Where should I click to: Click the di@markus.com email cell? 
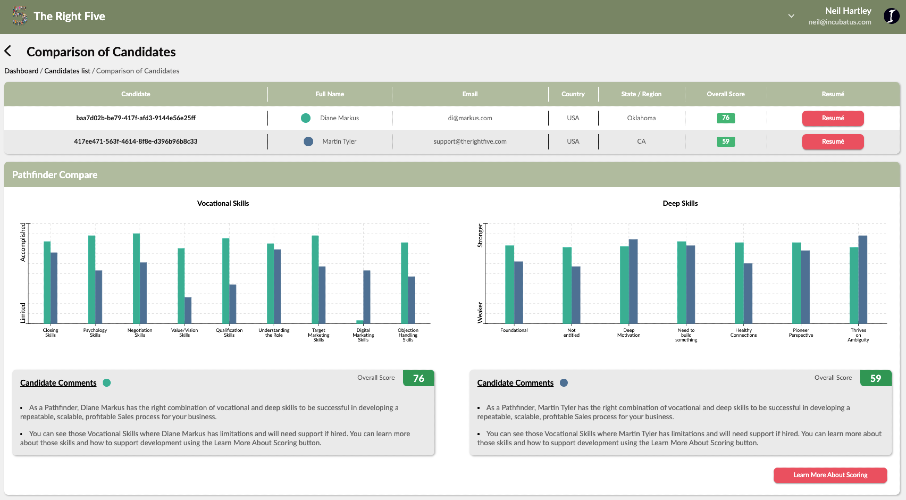pyautogui.click(x=470, y=118)
